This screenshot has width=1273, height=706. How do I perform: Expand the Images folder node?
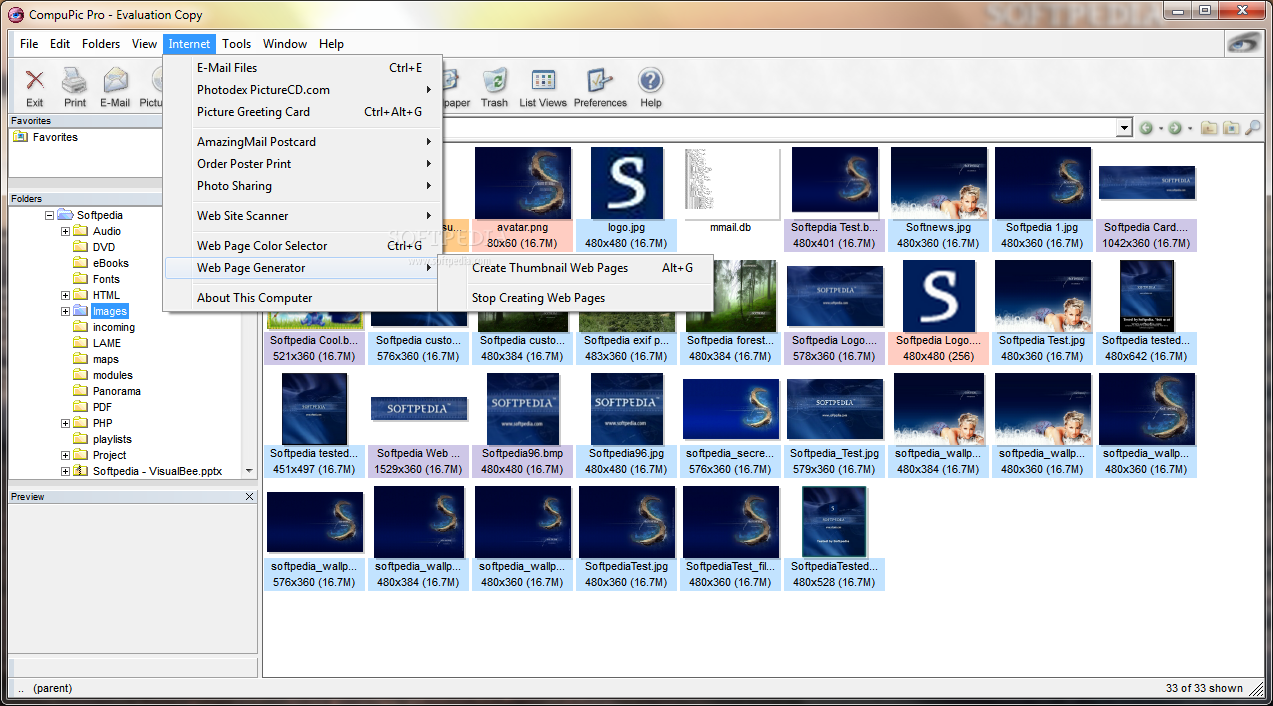tap(65, 311)
